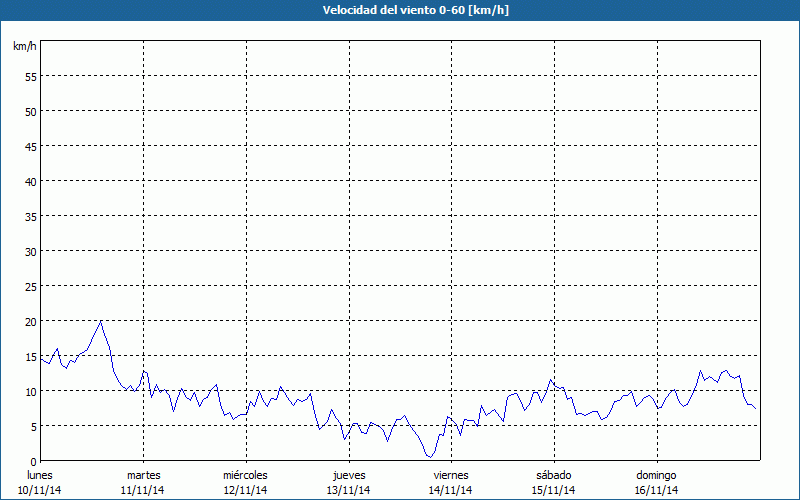Image resolution: width=800 pixels, height=500 pixels.
Task: Click the 10/11/14 date label
Action: pyautogui.click(x=40, y=490)
